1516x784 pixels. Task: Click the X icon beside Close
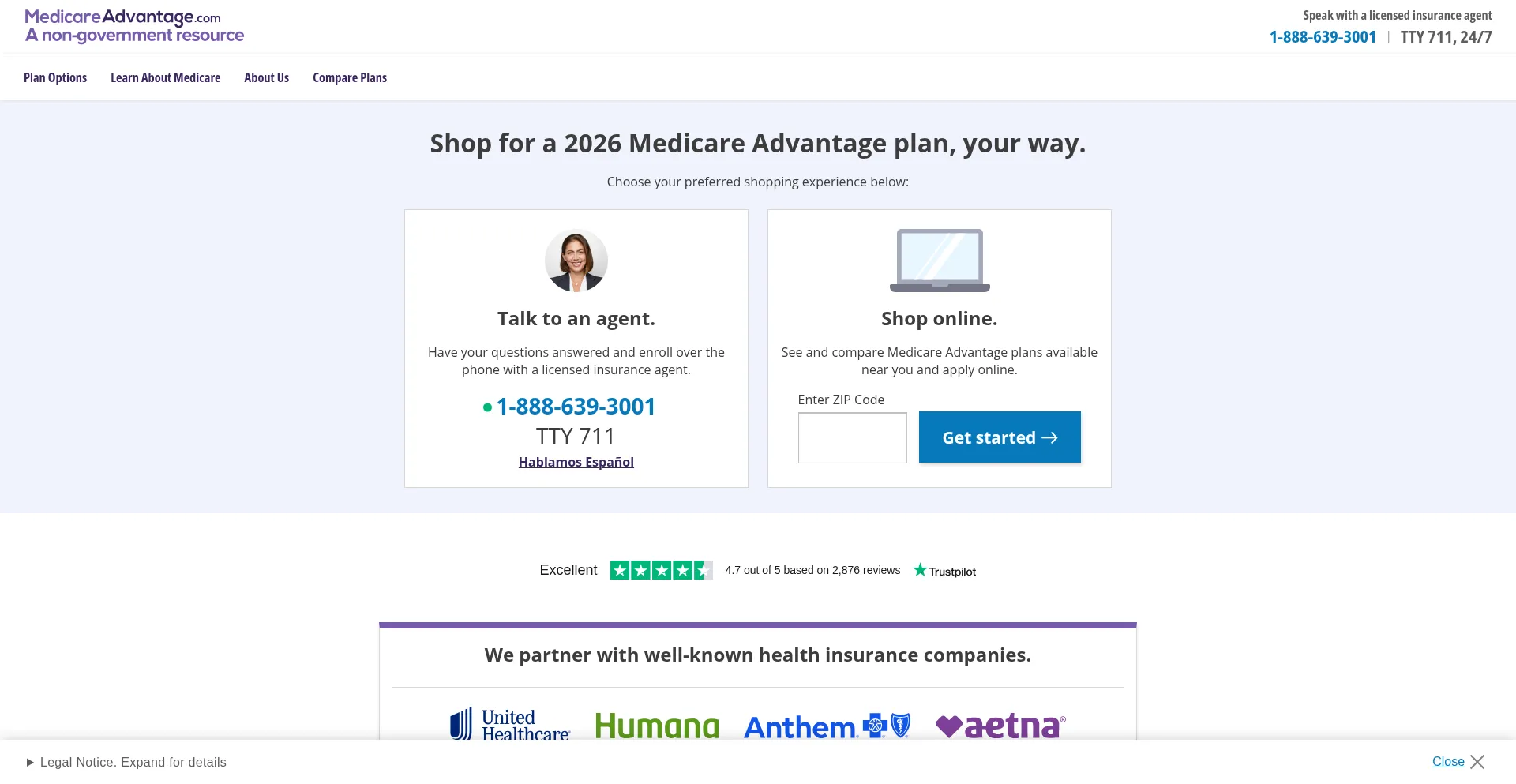click(x=1477, y=762)
